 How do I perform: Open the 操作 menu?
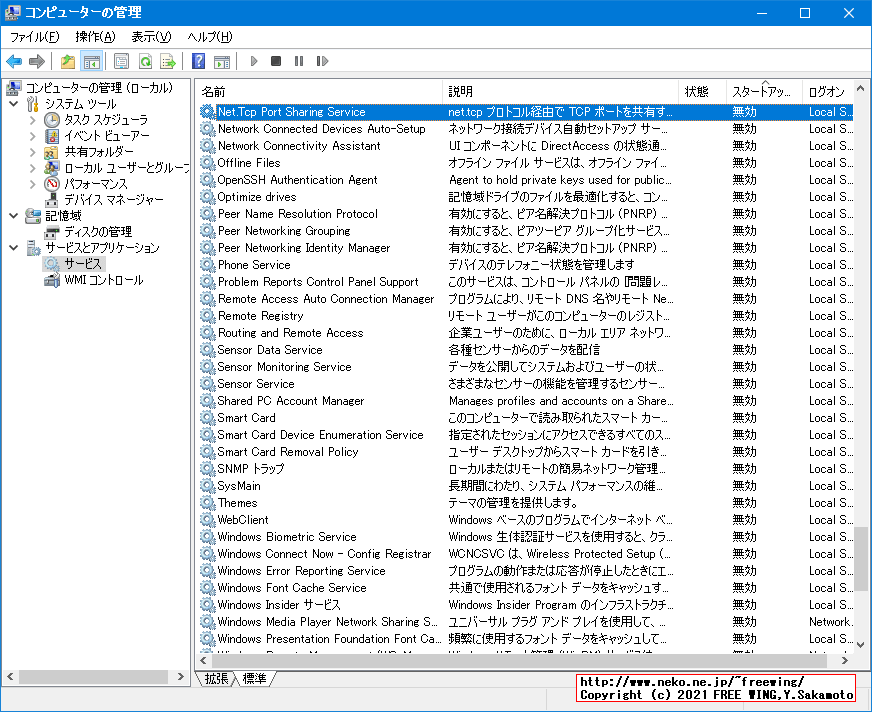[x=90, y=36]
